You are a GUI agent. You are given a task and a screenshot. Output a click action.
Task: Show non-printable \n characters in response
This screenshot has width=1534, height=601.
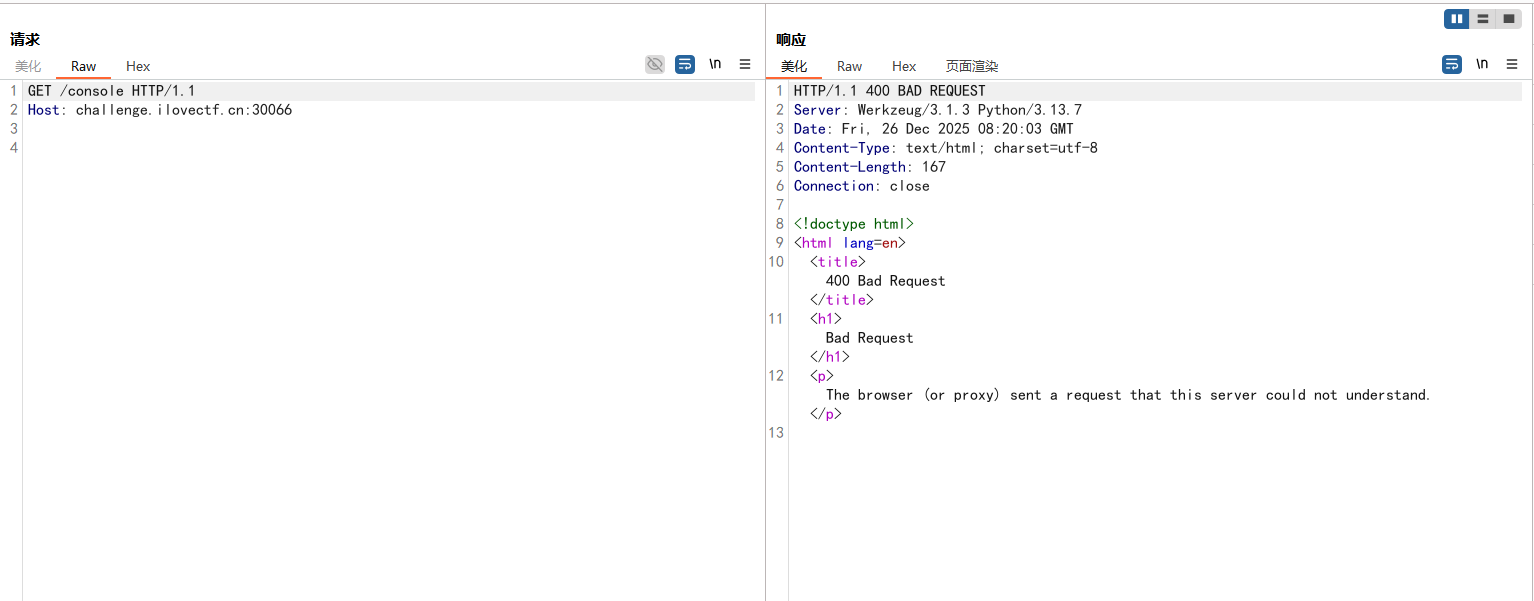tap(1482, 64)
